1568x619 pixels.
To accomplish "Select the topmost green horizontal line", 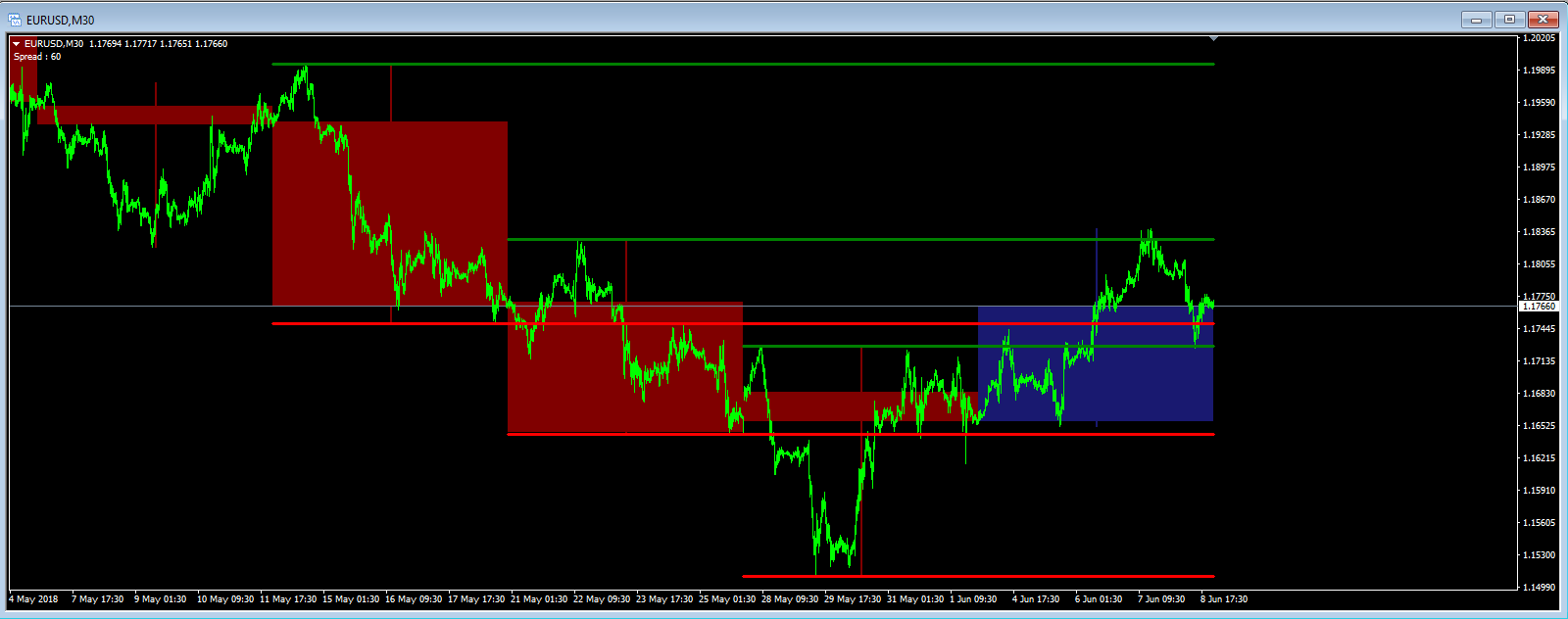I will coord(743,65).
